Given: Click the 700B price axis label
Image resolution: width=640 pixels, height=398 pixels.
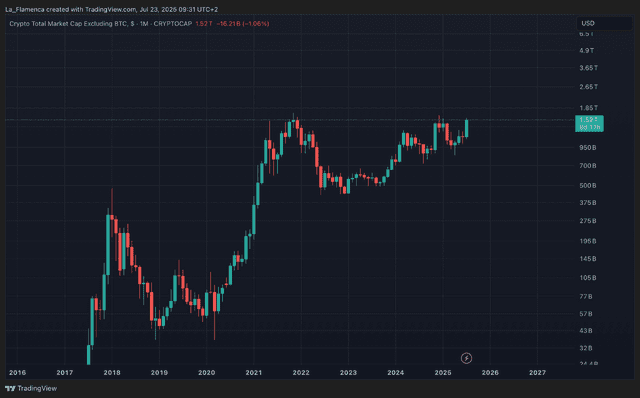Looking at the screenshot, I should [x=588, y=166].
